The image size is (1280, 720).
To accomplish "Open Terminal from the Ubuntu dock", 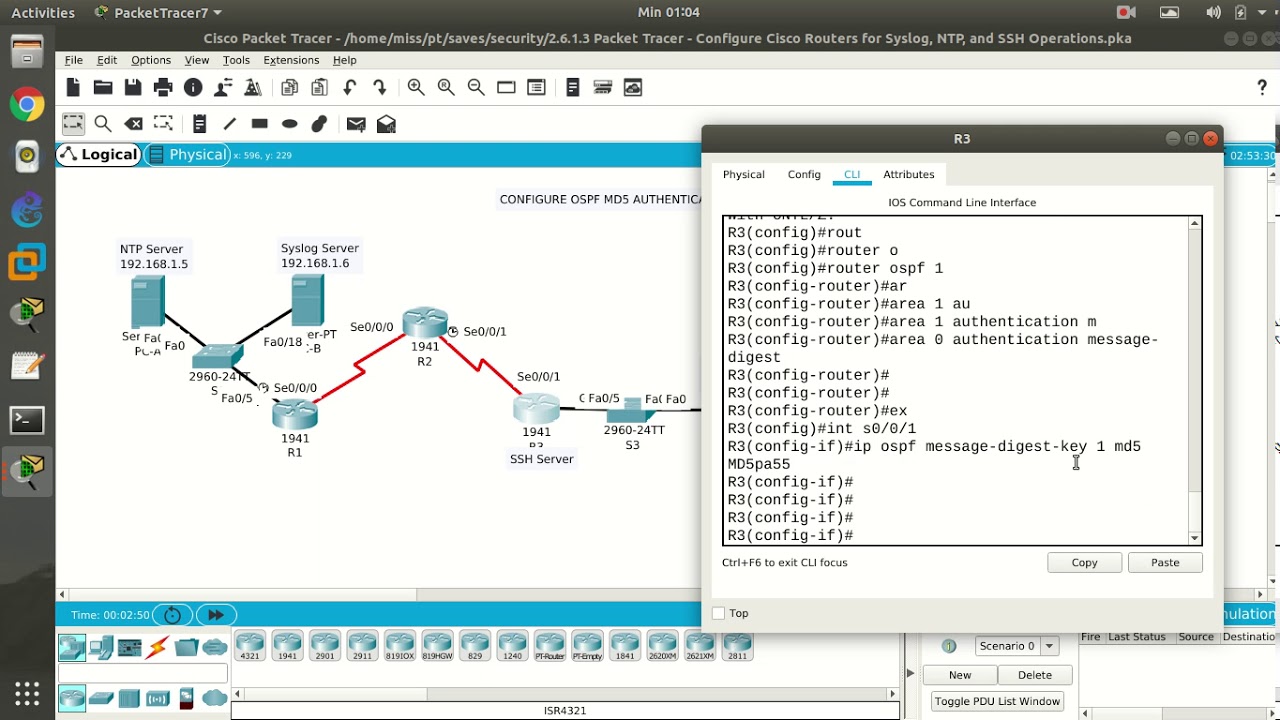I will point(27,420).
